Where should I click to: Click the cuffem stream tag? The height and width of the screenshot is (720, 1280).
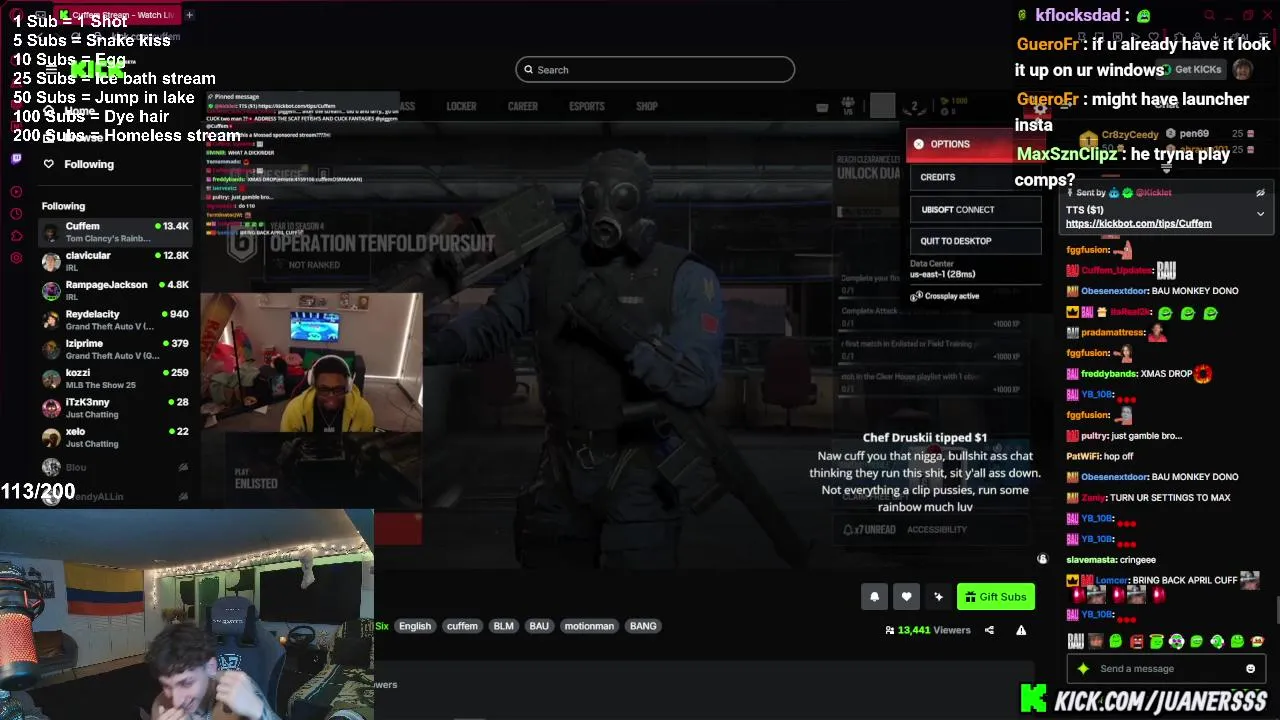click(x=462, y=626)
